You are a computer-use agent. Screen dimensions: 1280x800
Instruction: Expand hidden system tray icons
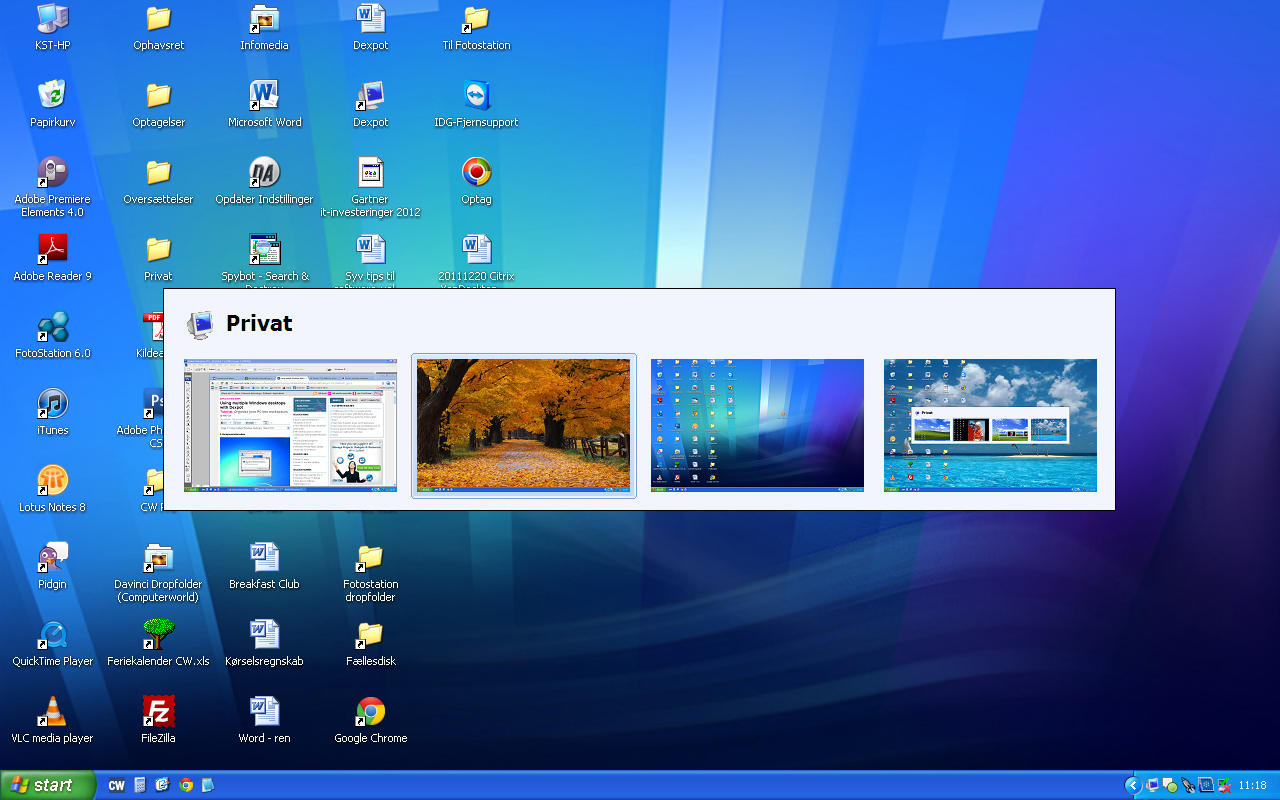[x=1132, y=785]
